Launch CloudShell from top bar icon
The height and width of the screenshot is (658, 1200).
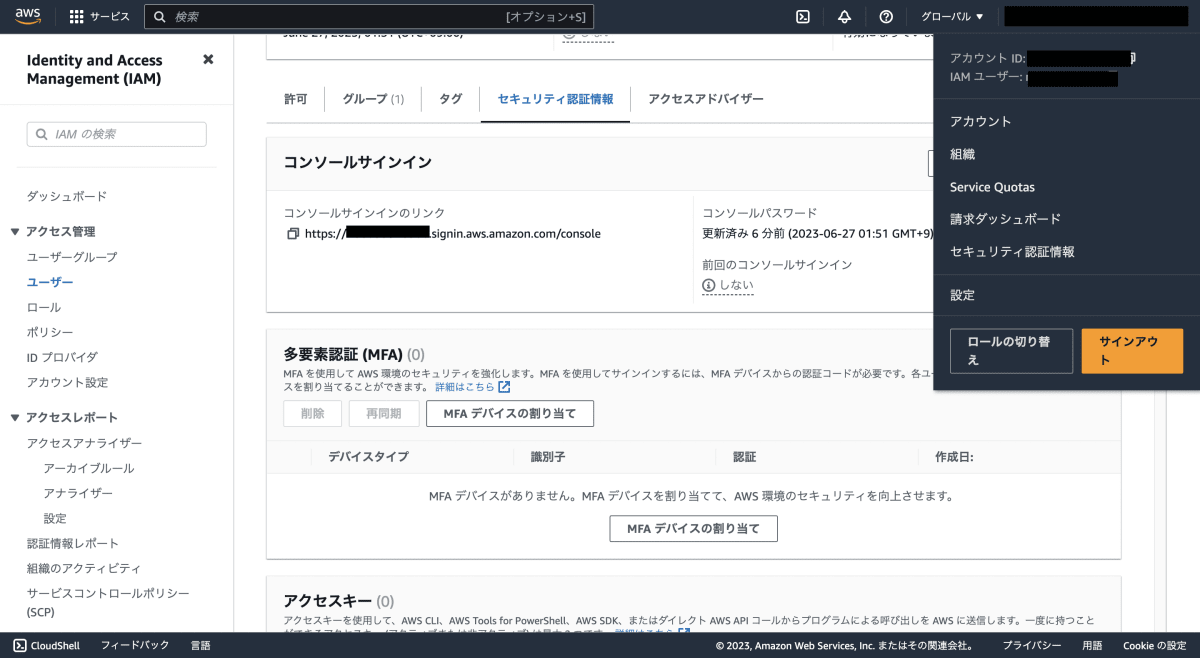coord(802,17)
